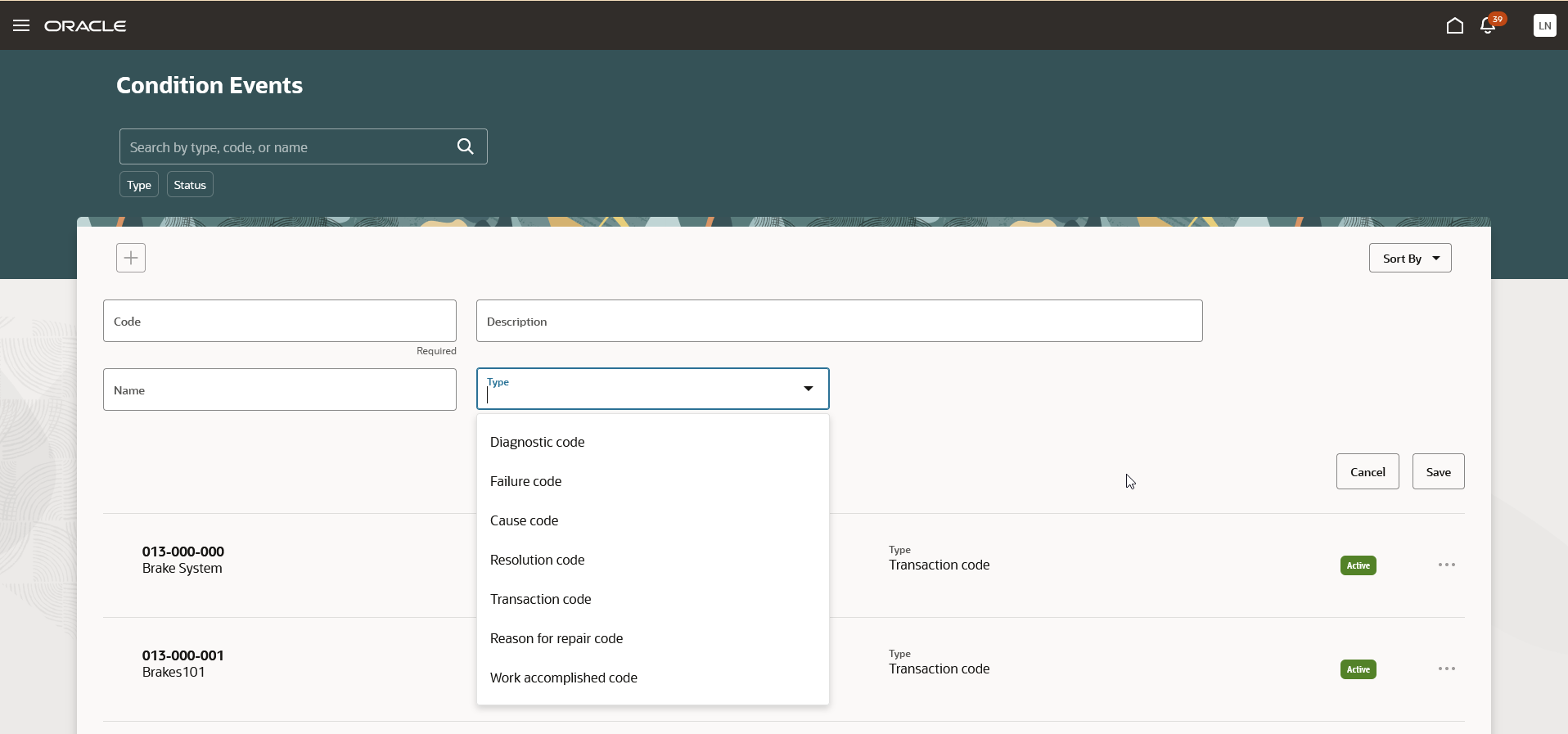Image resolution: width=1568 pixels, height=734 pixels.
Task: Click the 013-000-000 code text
Action: tap(183, 552)
